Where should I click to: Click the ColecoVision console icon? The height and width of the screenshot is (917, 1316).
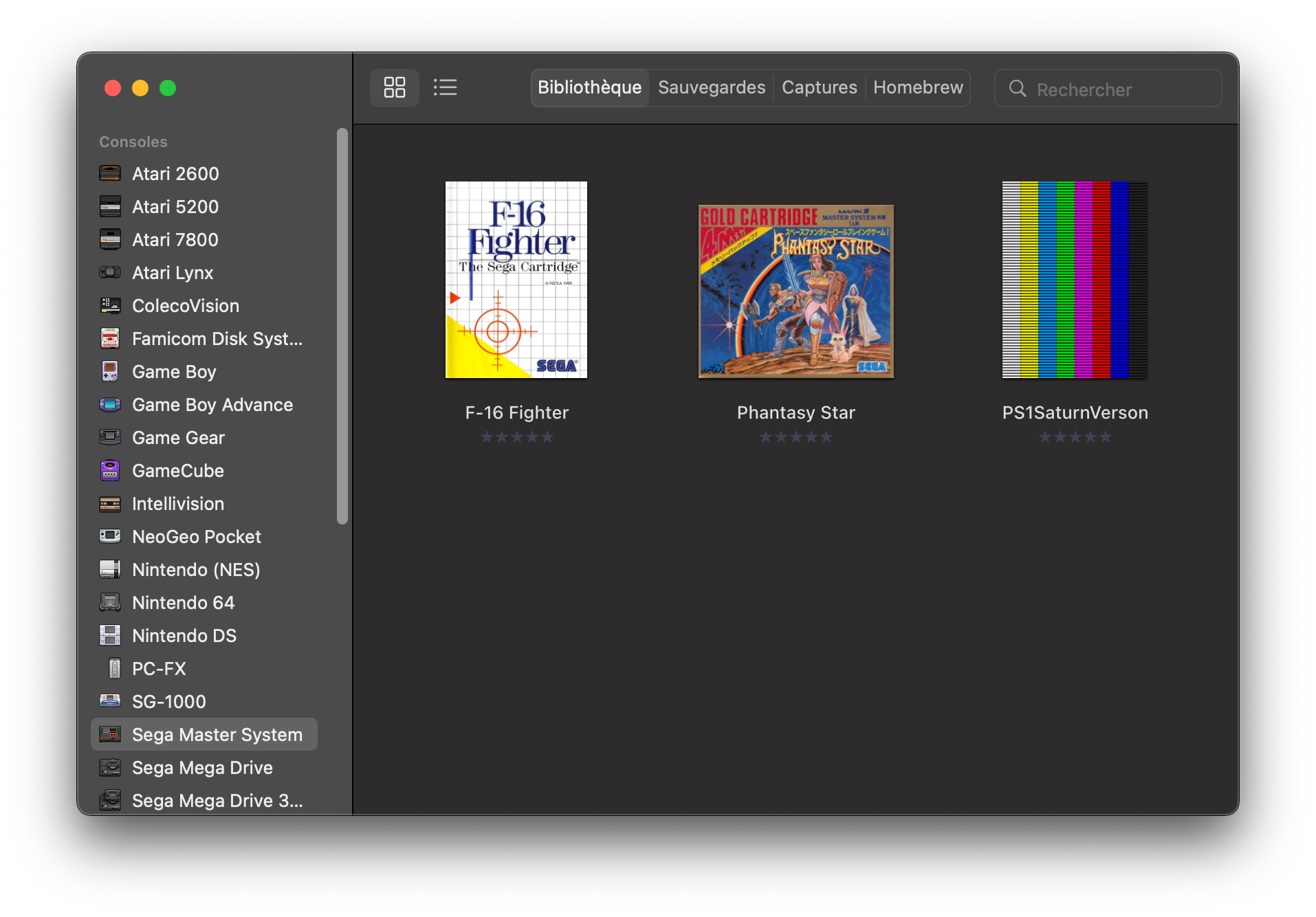pos(110,305)
